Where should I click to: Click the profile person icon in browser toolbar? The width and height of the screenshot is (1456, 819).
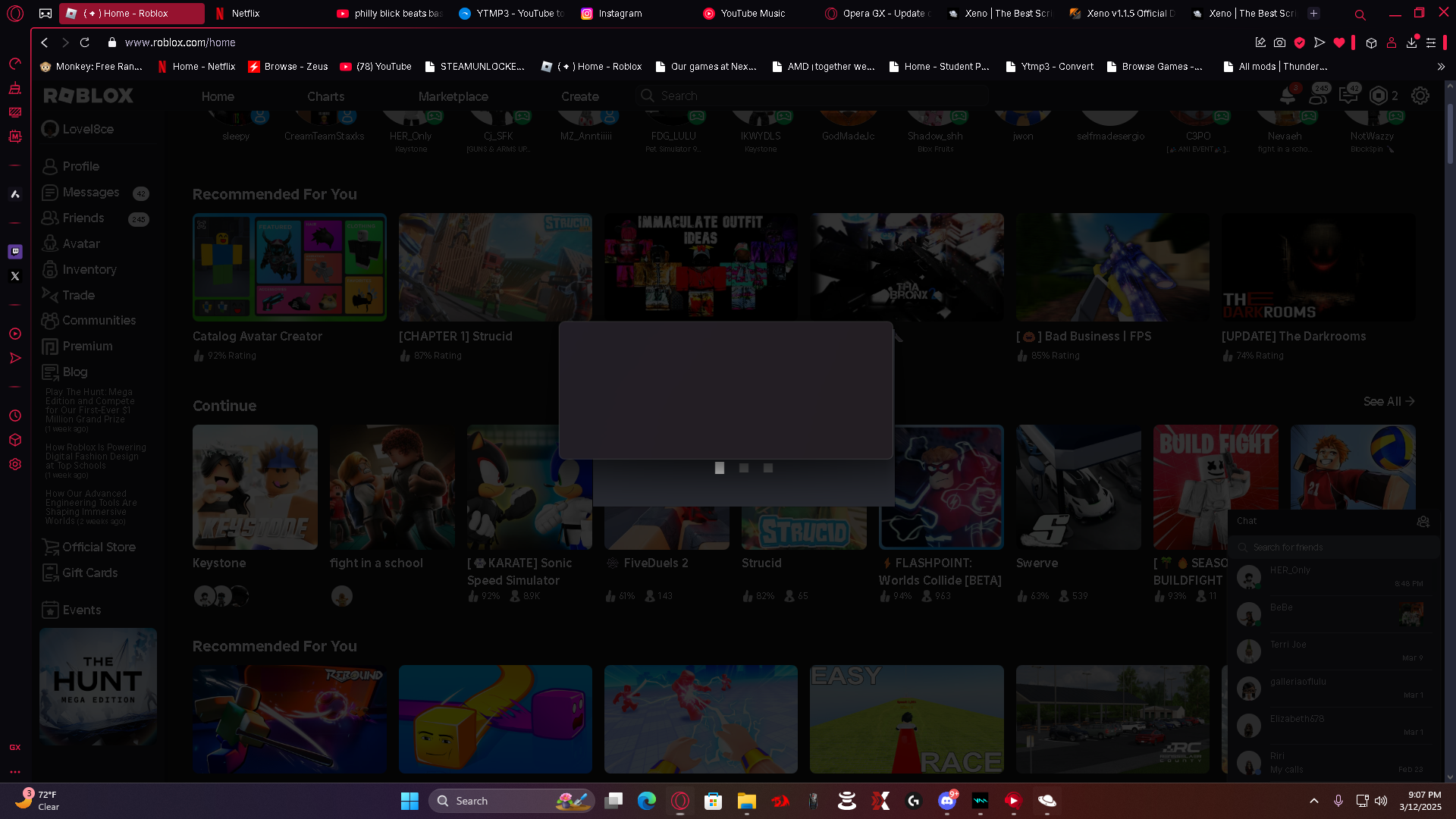(x=1392, y=42)
